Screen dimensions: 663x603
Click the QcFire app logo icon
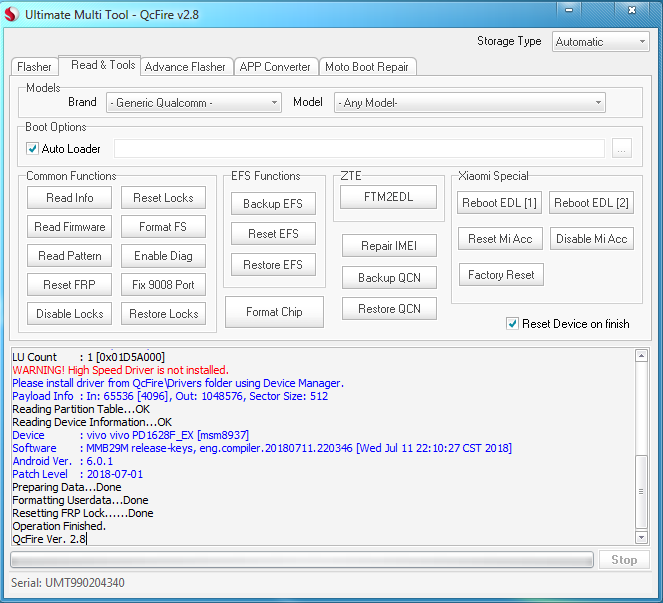pos(11,14)
